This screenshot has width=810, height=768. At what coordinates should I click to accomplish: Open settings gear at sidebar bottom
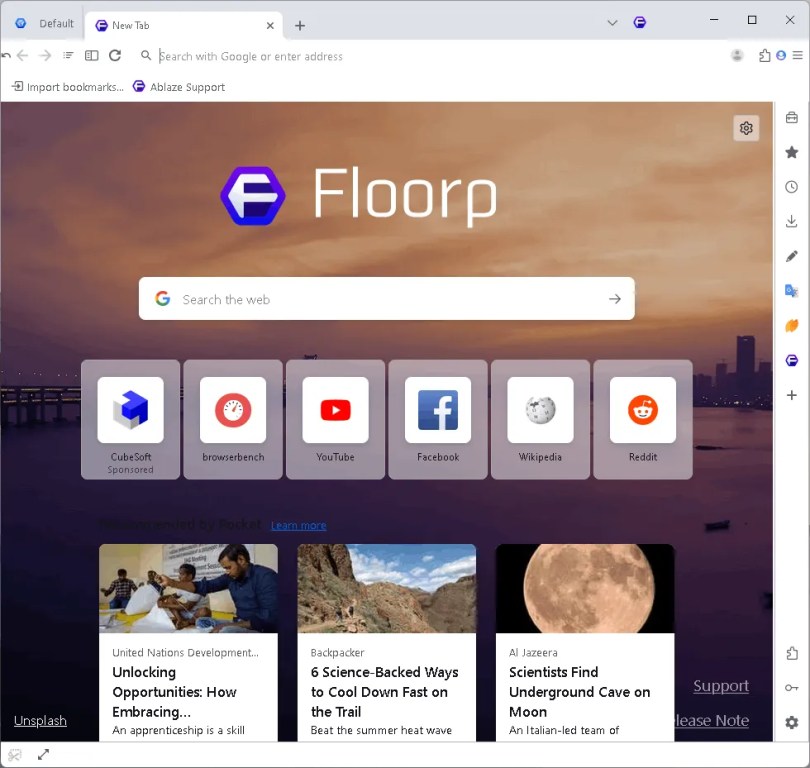[791, 723]
